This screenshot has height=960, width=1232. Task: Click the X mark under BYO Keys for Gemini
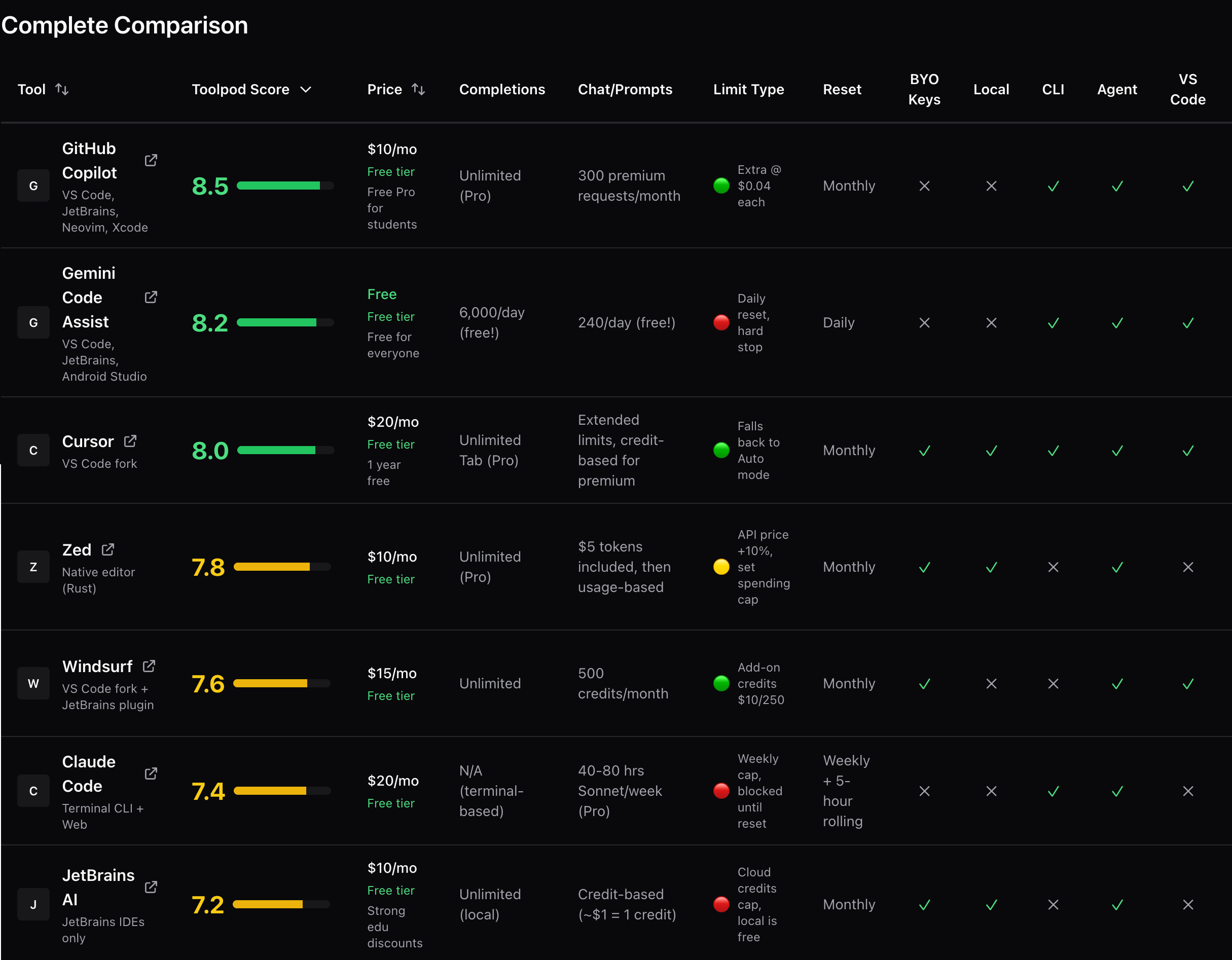click(x=924, y=322)
